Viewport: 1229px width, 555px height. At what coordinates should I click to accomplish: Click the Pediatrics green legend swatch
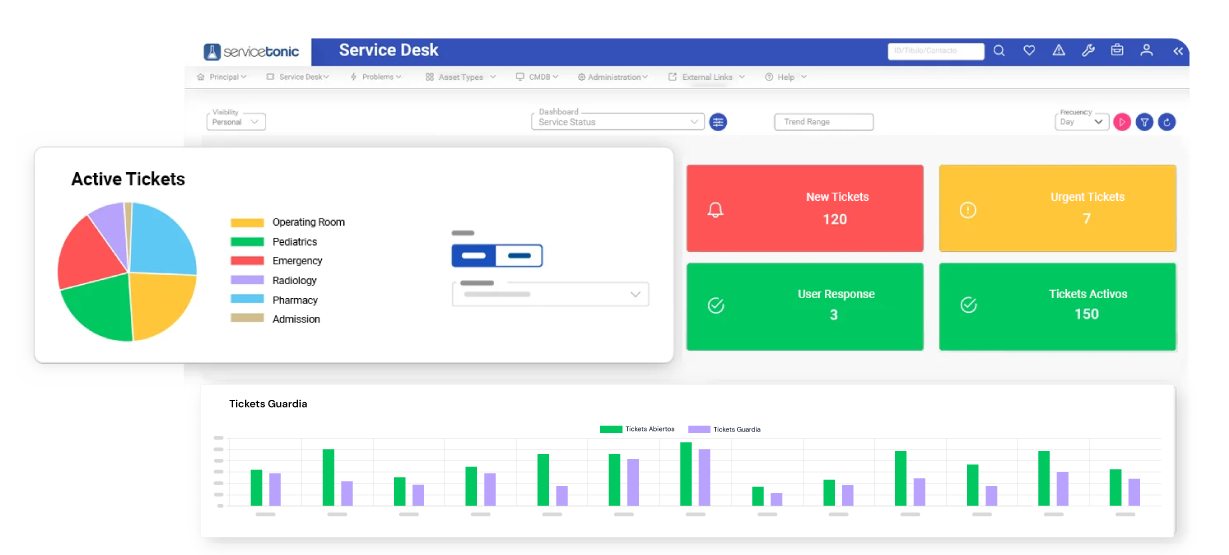[x=247, y=242]
